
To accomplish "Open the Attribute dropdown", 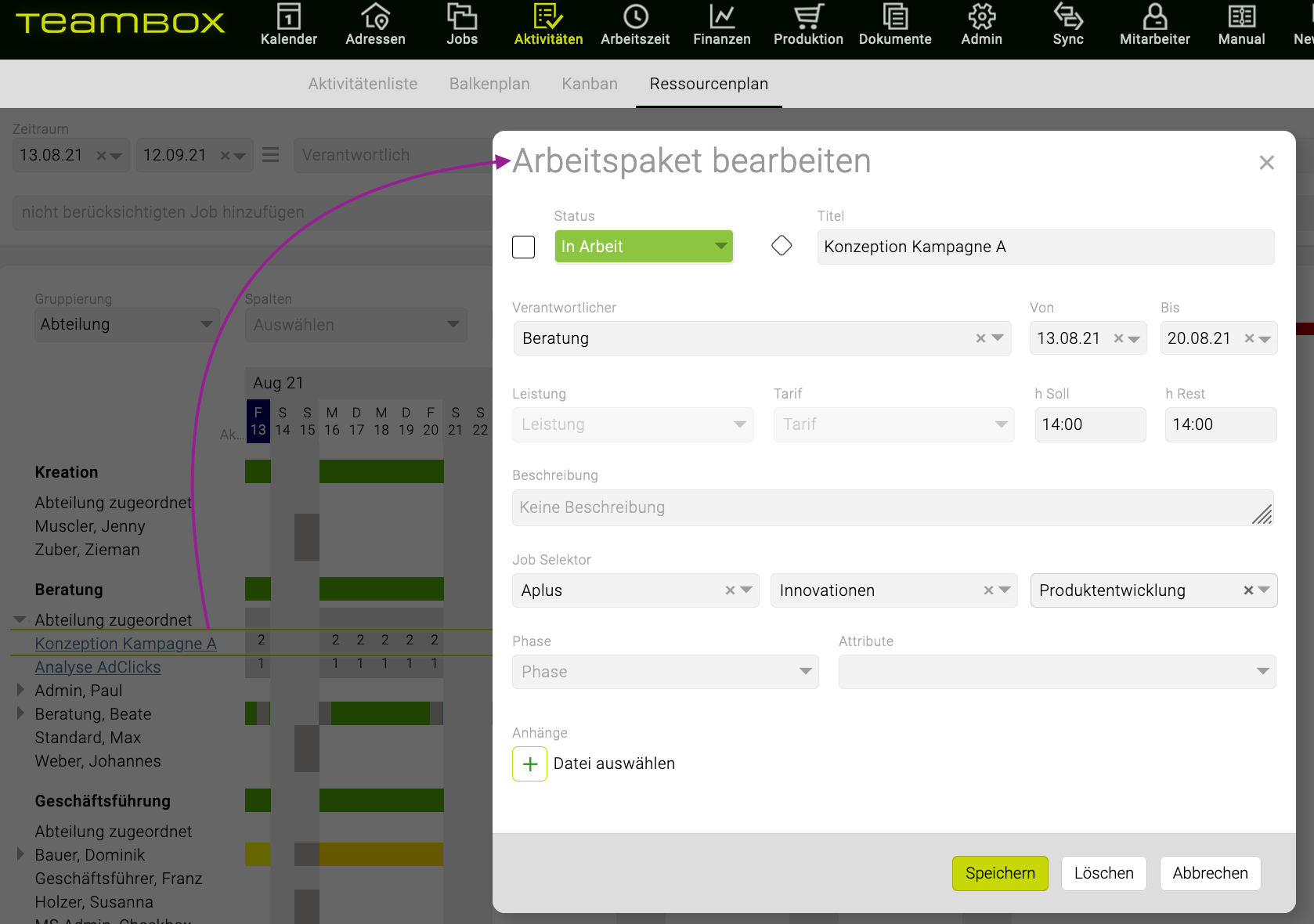I will (1056, 672).
